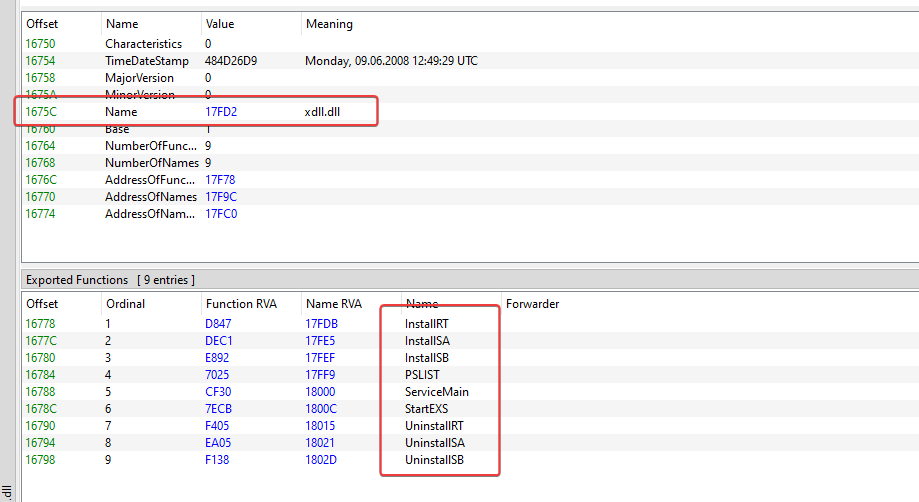Click Name RVA 17FDB
This screenshot has height=502, width=919.
coord(321,324)
